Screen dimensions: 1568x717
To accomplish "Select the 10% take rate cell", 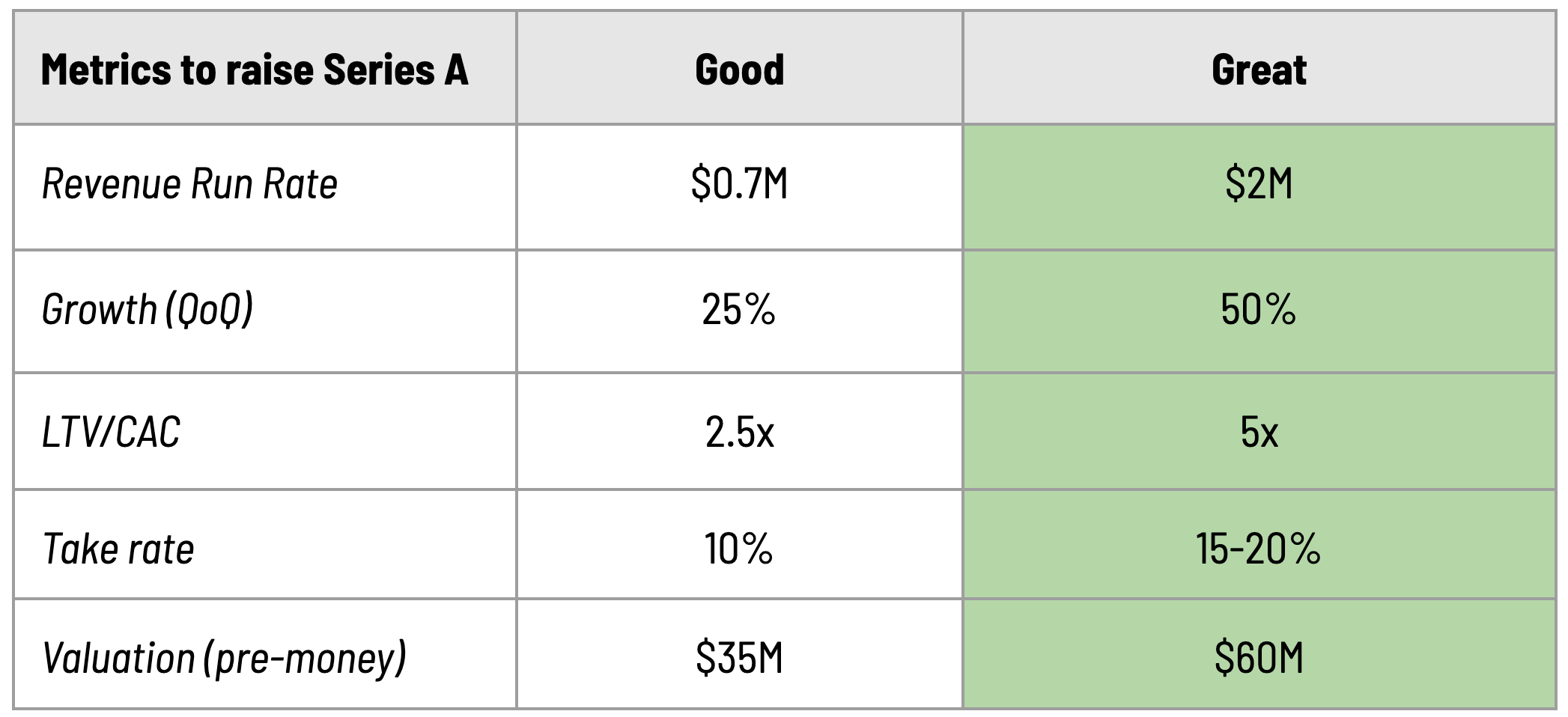I will (x=739, y=549).
